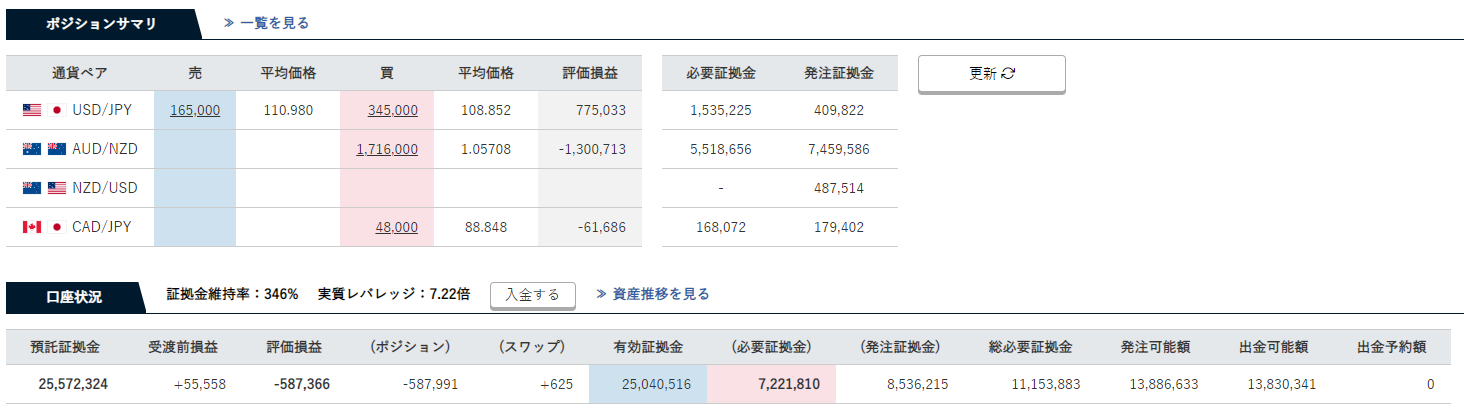This screenshot has width=1464, height=417.
Task: Click the Canada flag in the CAD/JPY row
Action: pyautogui.click(x=31, y=227)
